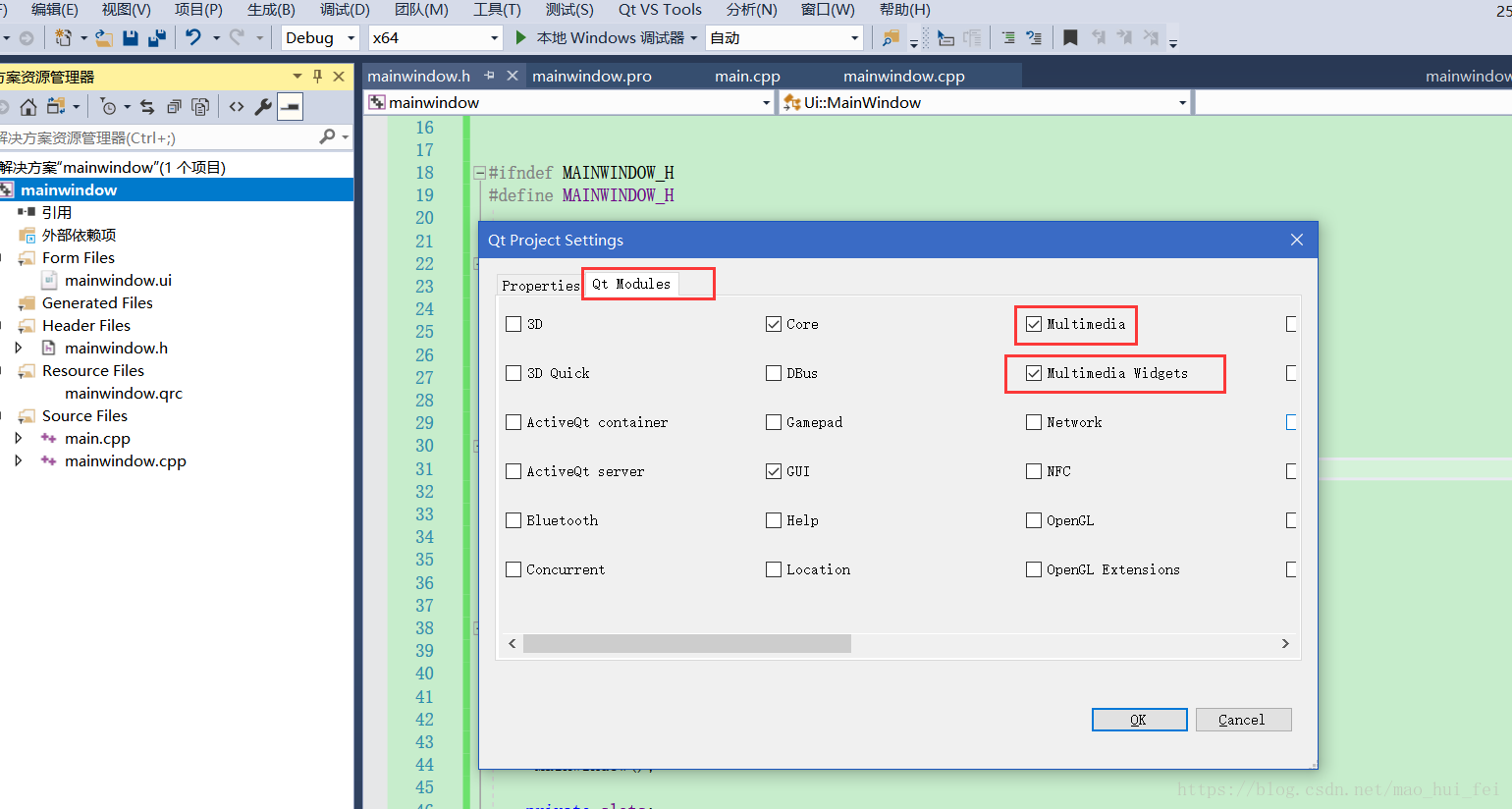Collapse the #ifndef code region on line 18

pos(479,173)
